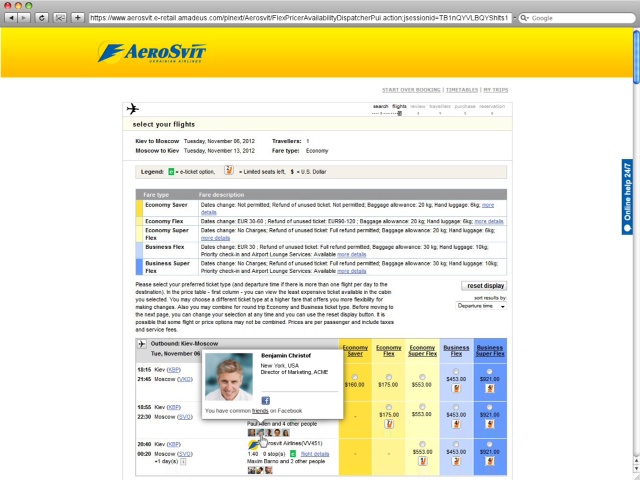Click START OVER BOOKING link

tap(411, 90)
